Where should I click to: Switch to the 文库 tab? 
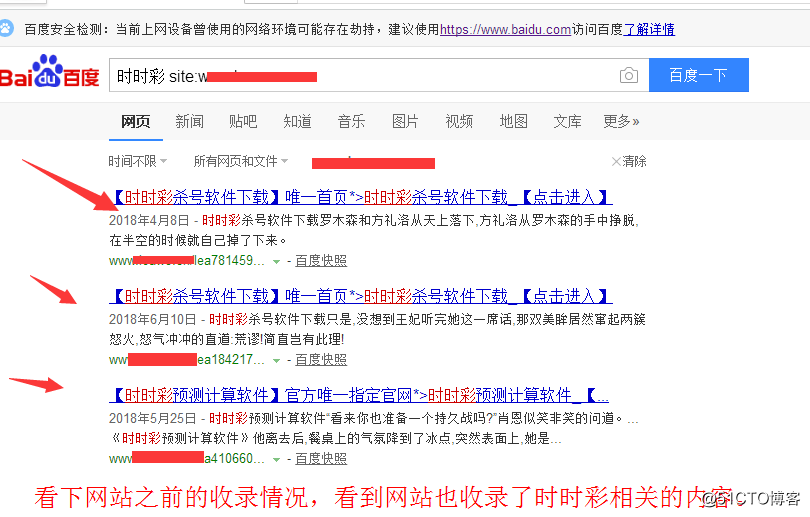(x=567, y=121)
